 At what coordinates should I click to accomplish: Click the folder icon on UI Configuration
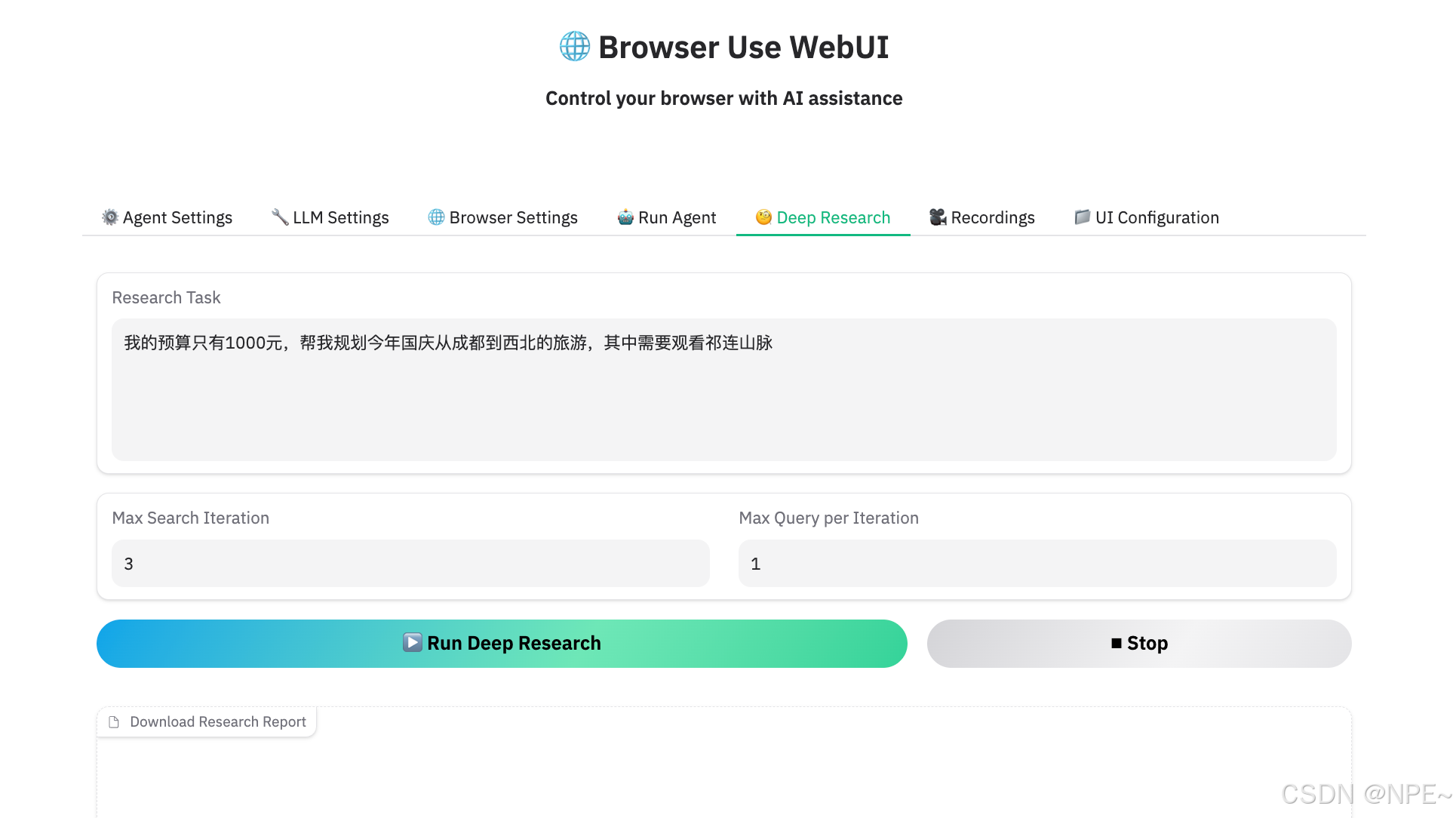click(x=1082, y=217)
